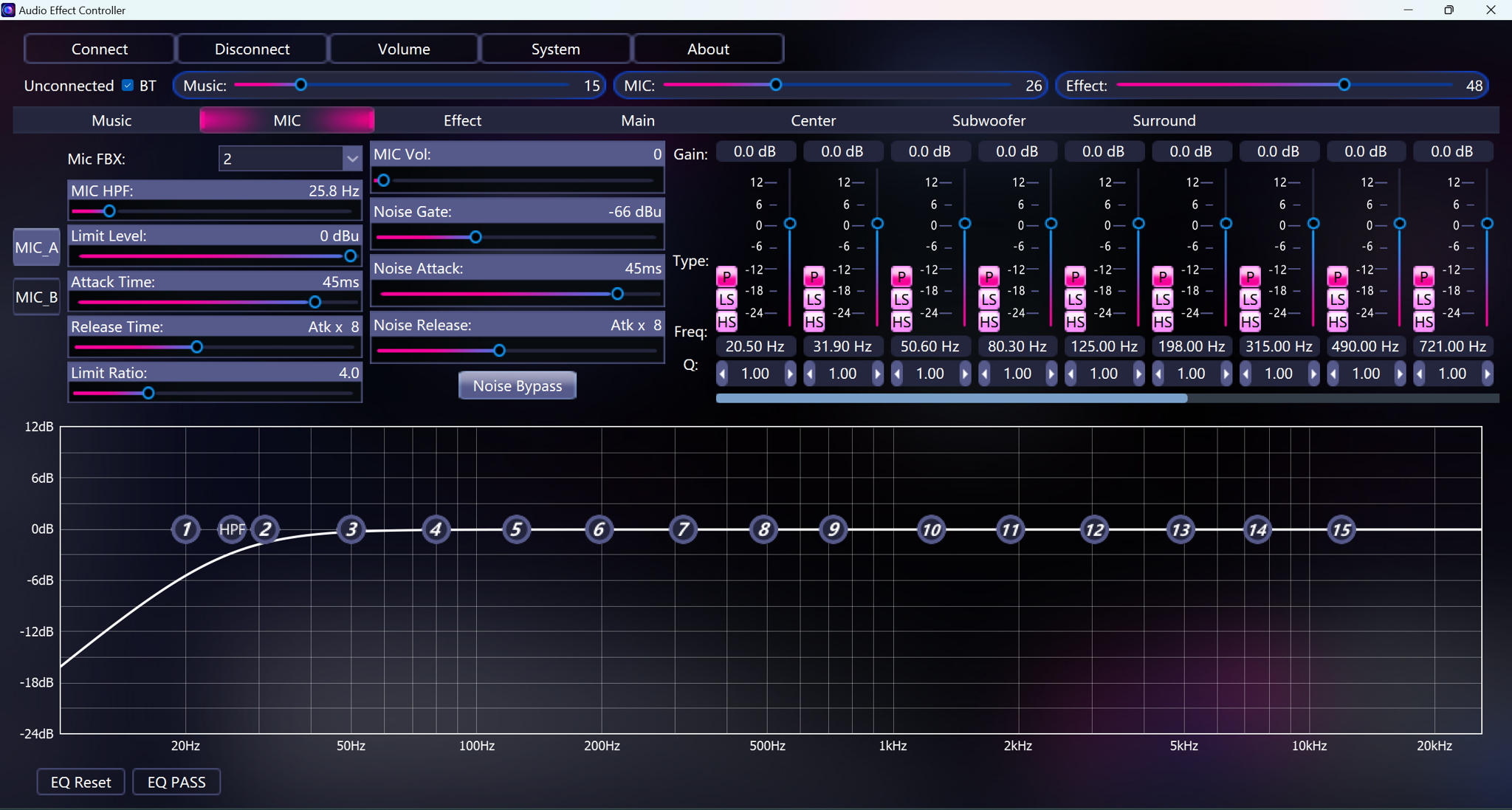This screenshot has width=1512, height=810.
Task: Click EQ band marker 11
Action: tap(1009, 529)
